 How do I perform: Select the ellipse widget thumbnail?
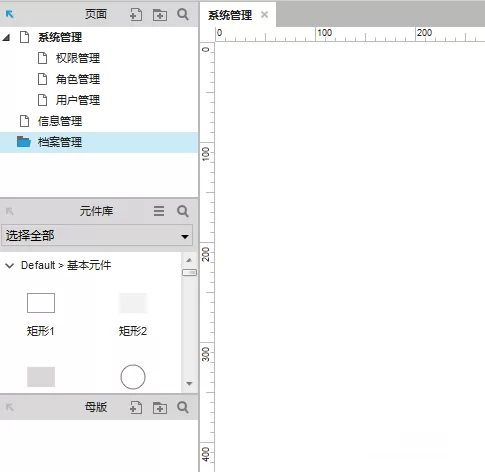click(133, 377)
